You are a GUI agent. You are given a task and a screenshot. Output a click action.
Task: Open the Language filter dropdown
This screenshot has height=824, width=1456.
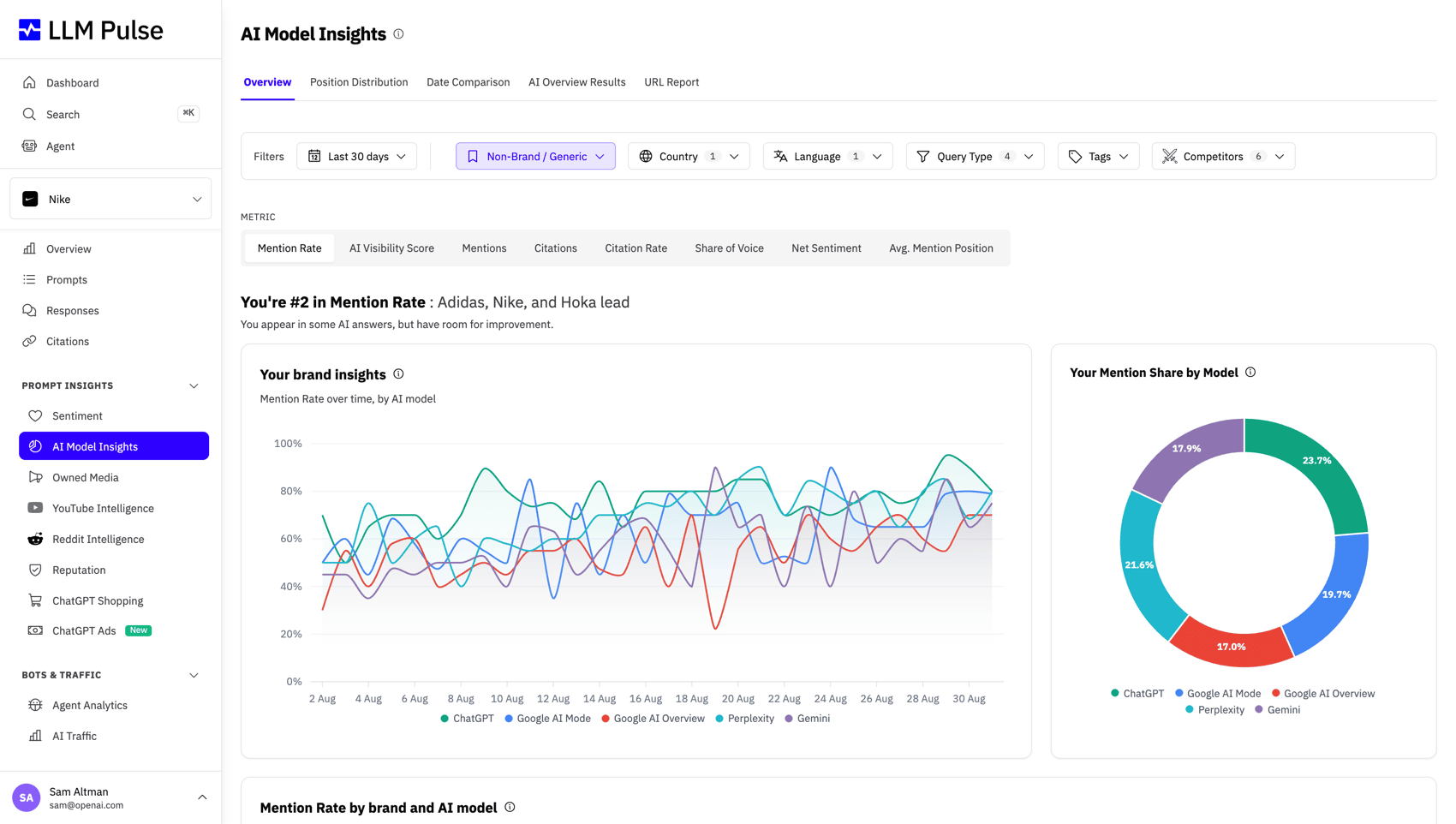tap(827, 156)
